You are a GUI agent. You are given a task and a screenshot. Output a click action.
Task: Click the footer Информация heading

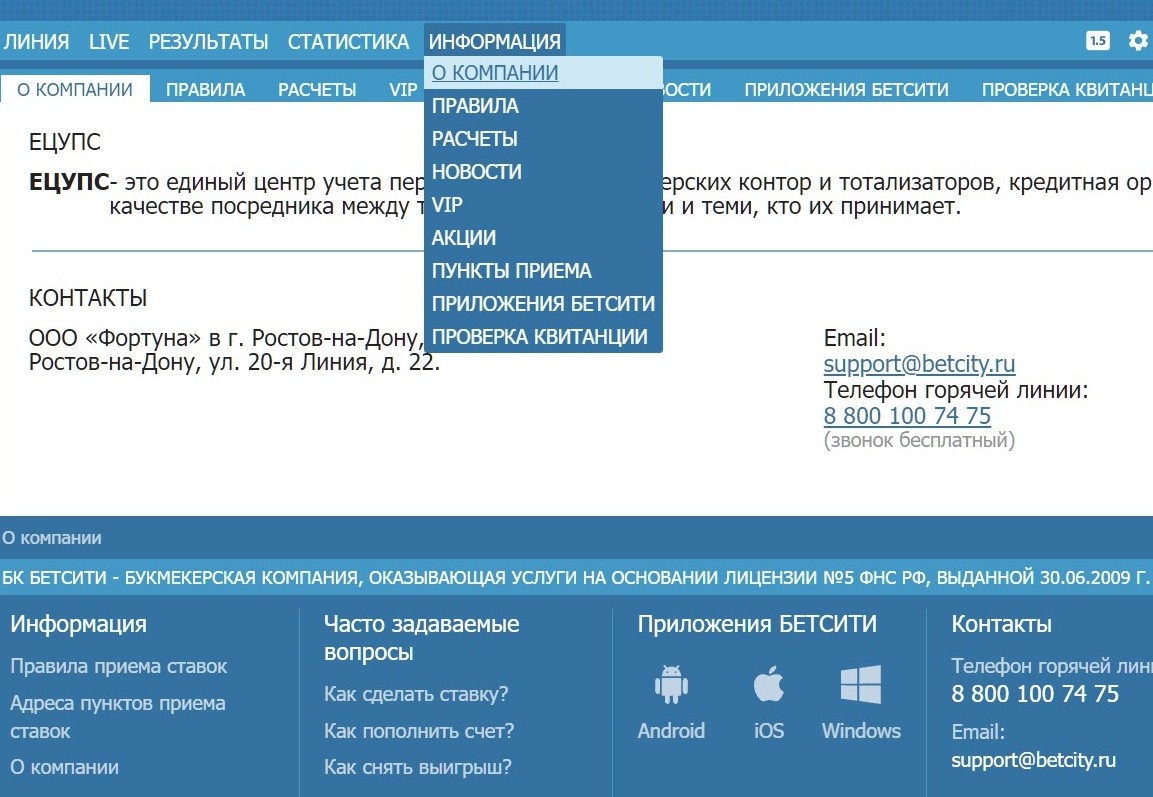point(79,624)
